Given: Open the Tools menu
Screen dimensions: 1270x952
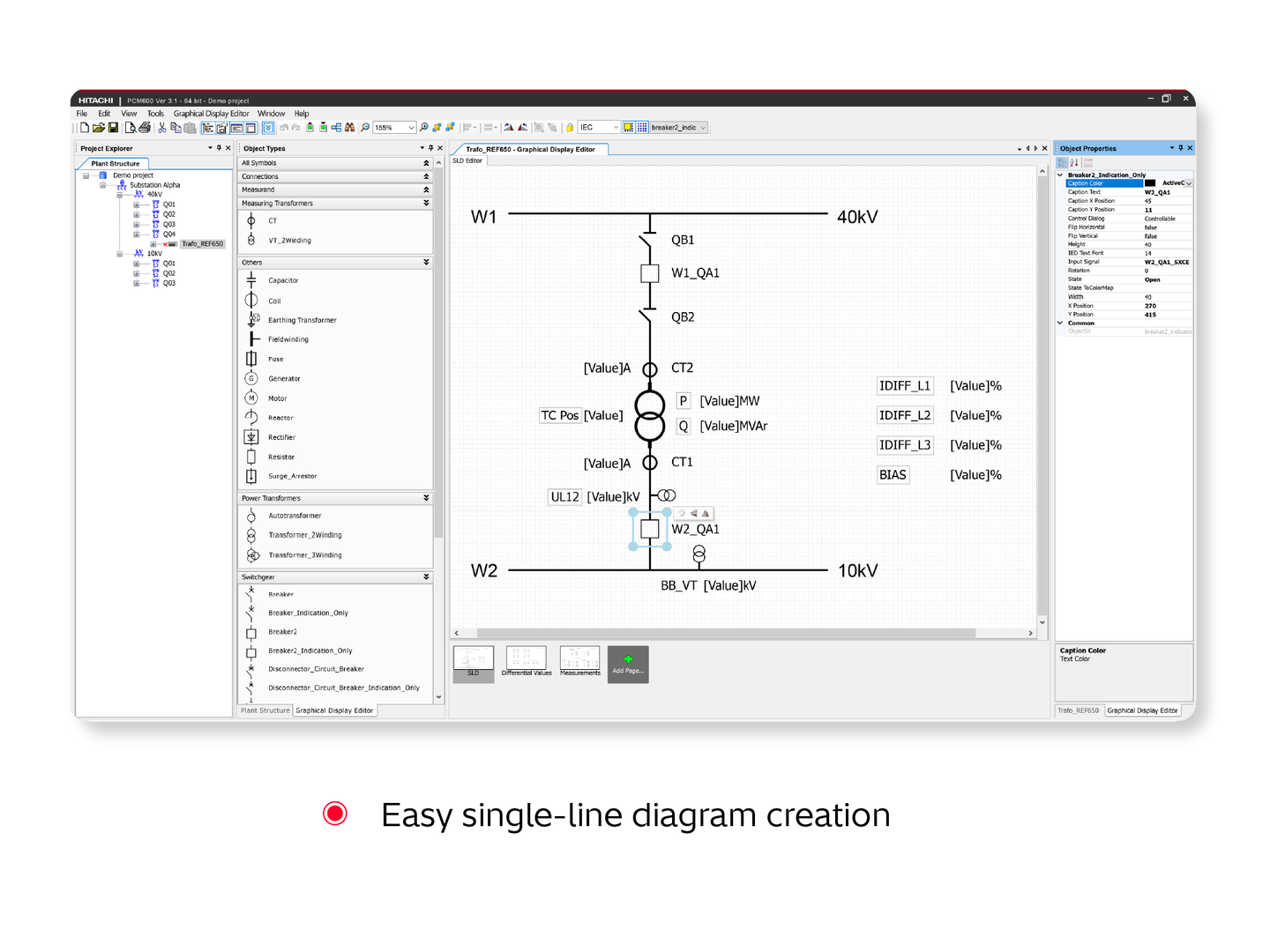Looking at the screenshot, I should (155, 114).
